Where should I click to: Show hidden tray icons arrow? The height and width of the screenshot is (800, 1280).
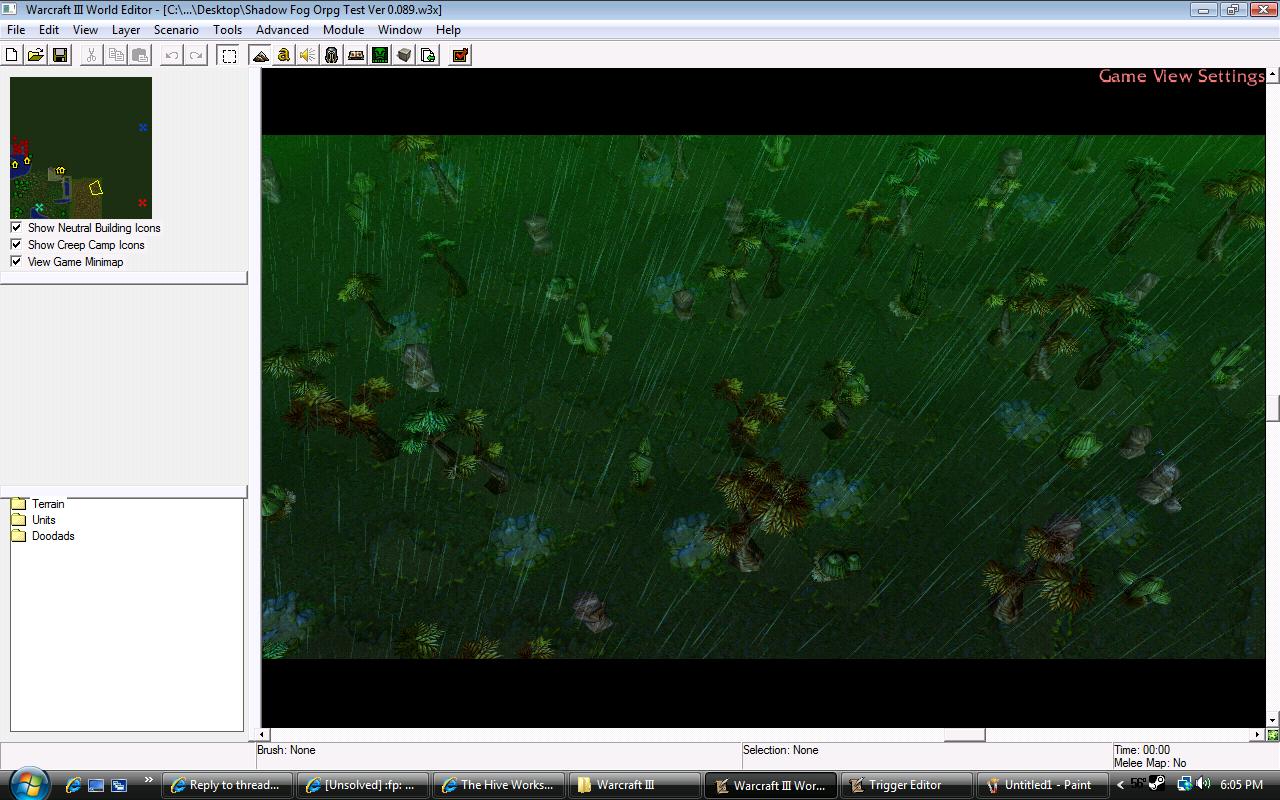coord(1120,785)
